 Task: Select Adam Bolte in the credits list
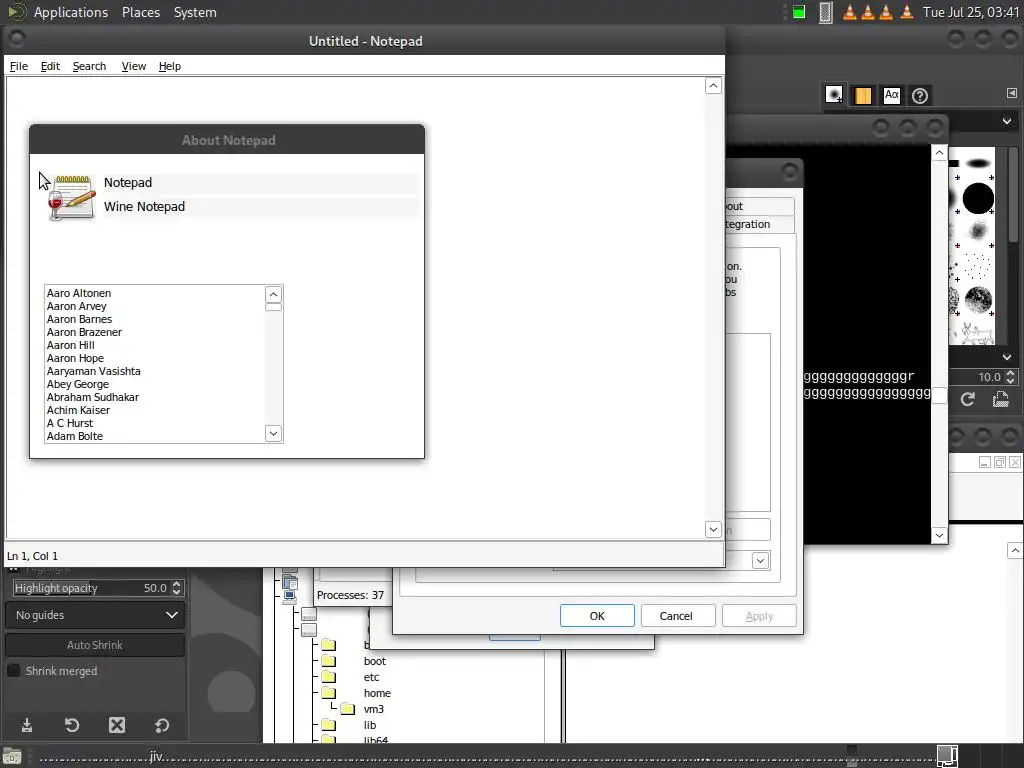click(74, 436)
